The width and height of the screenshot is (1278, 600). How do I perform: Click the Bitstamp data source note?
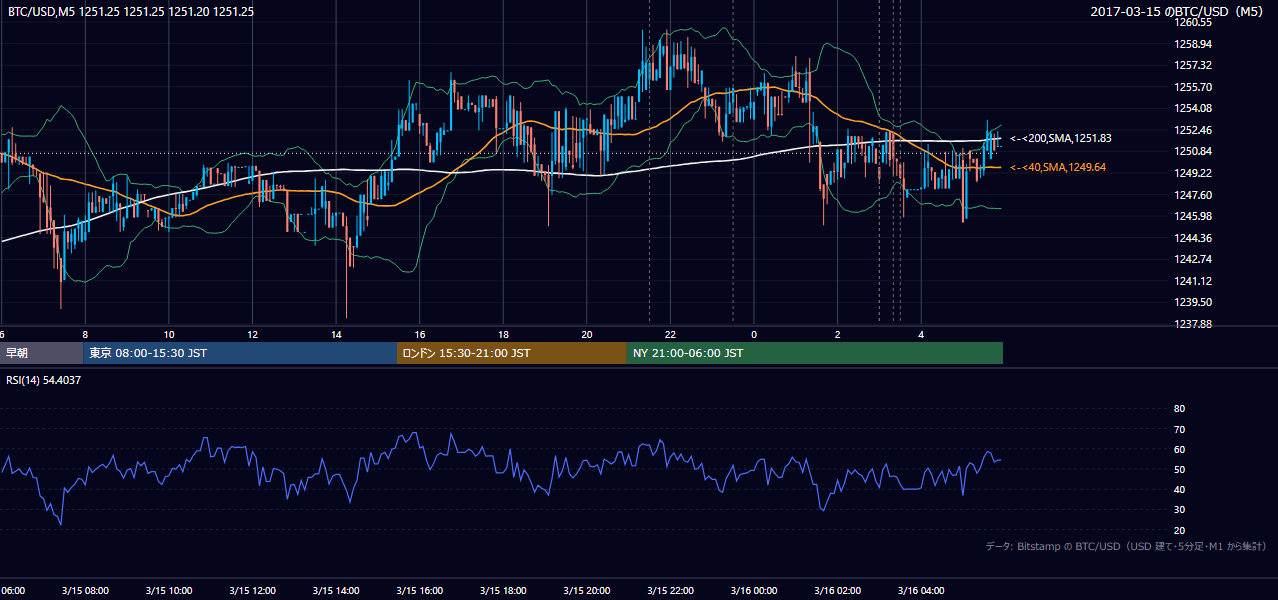pos(1126,546)
